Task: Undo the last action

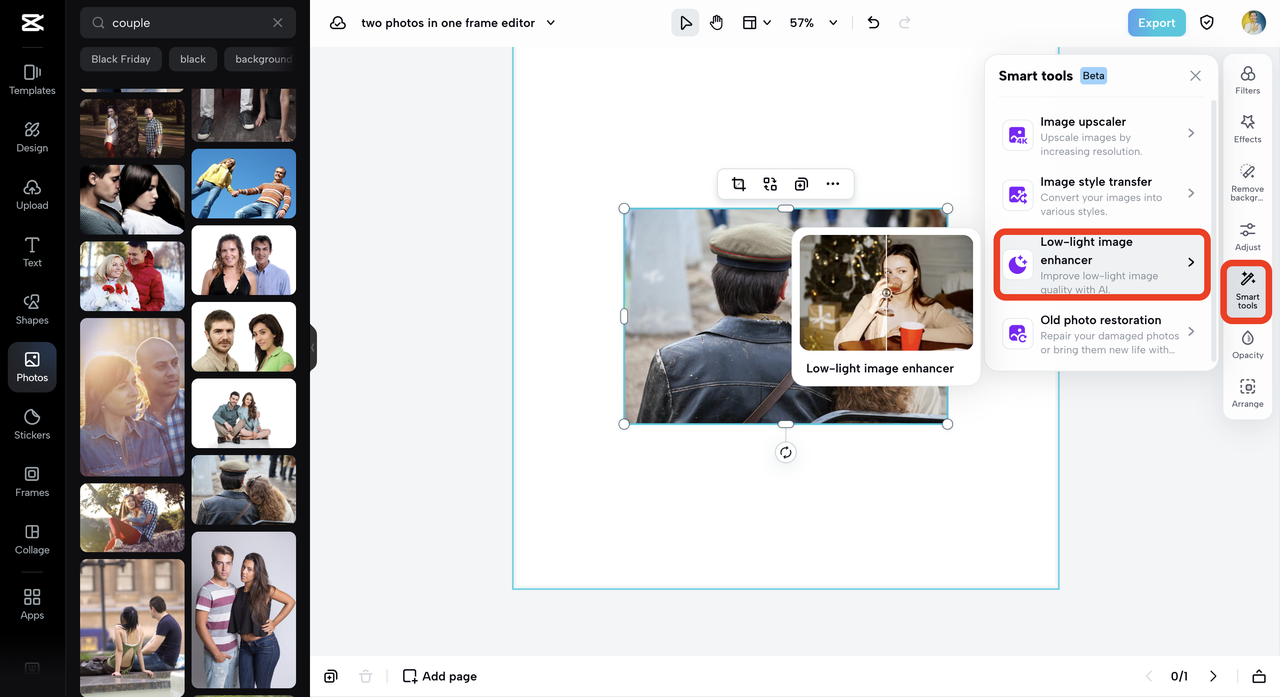Action: tap(873, 22)
